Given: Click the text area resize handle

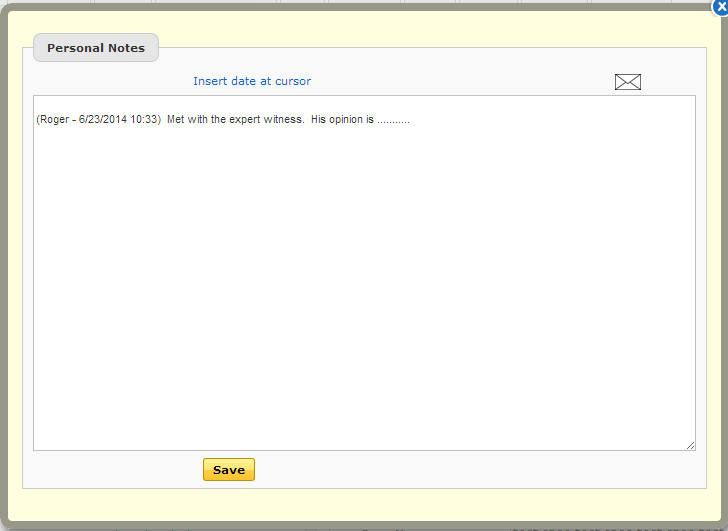Looking at the screenshot, I should click(690, 446).
